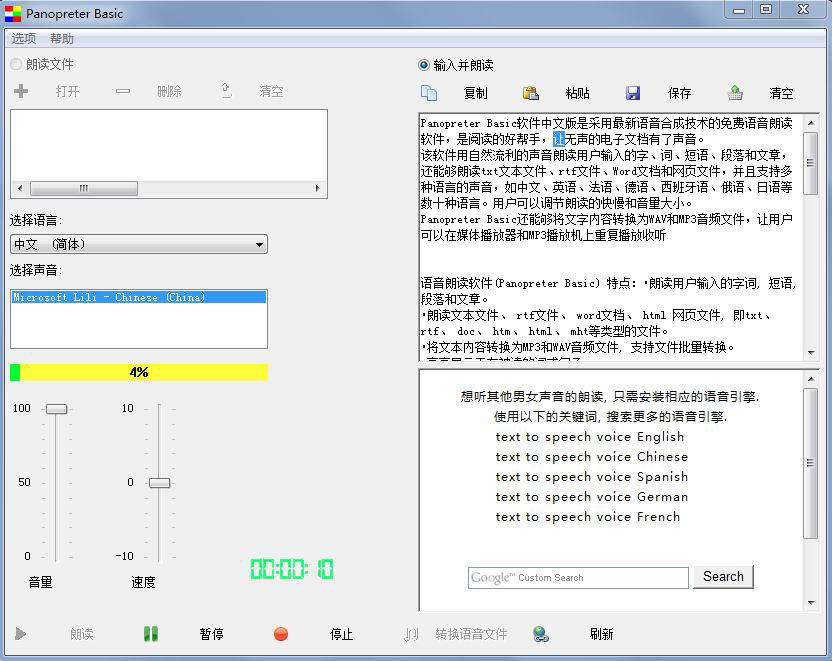Click the file list left scroll arrow

20,188
